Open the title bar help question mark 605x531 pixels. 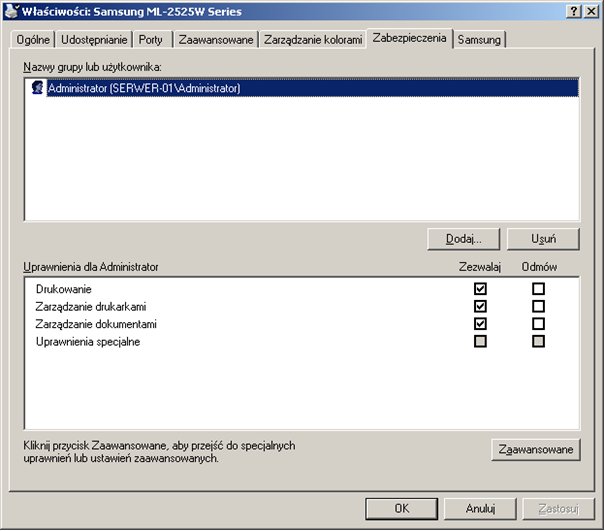574,12
